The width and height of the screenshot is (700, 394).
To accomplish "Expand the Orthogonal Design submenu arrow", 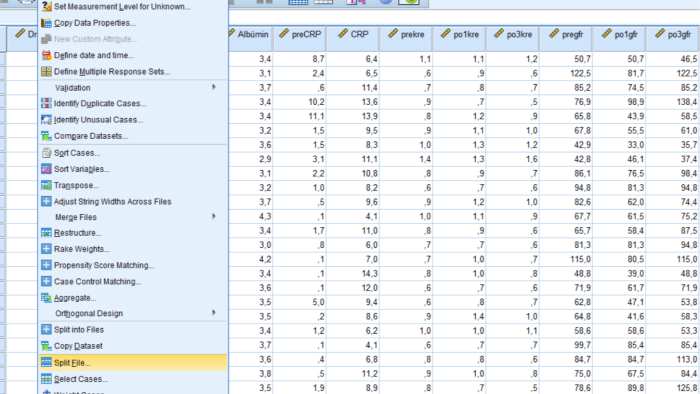I will click(x=214, y=313).
